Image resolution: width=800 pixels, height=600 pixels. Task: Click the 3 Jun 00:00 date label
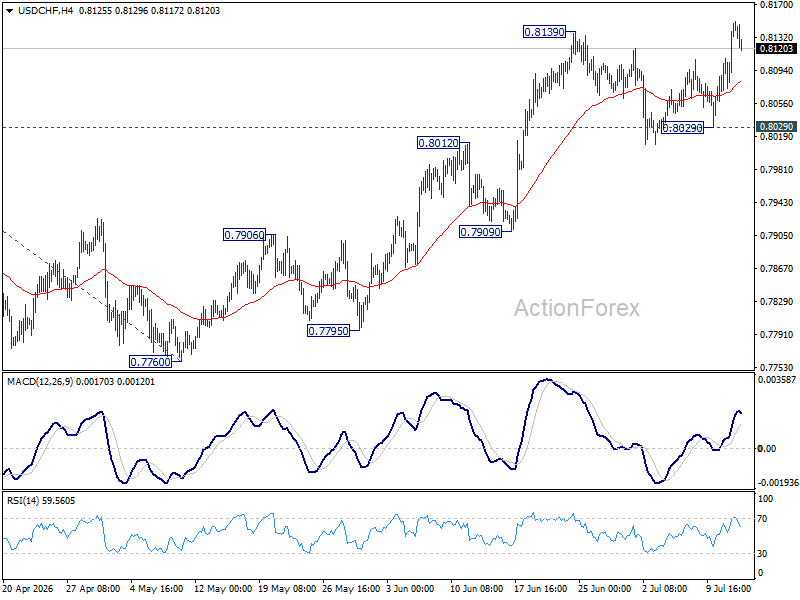coord(410,589)
